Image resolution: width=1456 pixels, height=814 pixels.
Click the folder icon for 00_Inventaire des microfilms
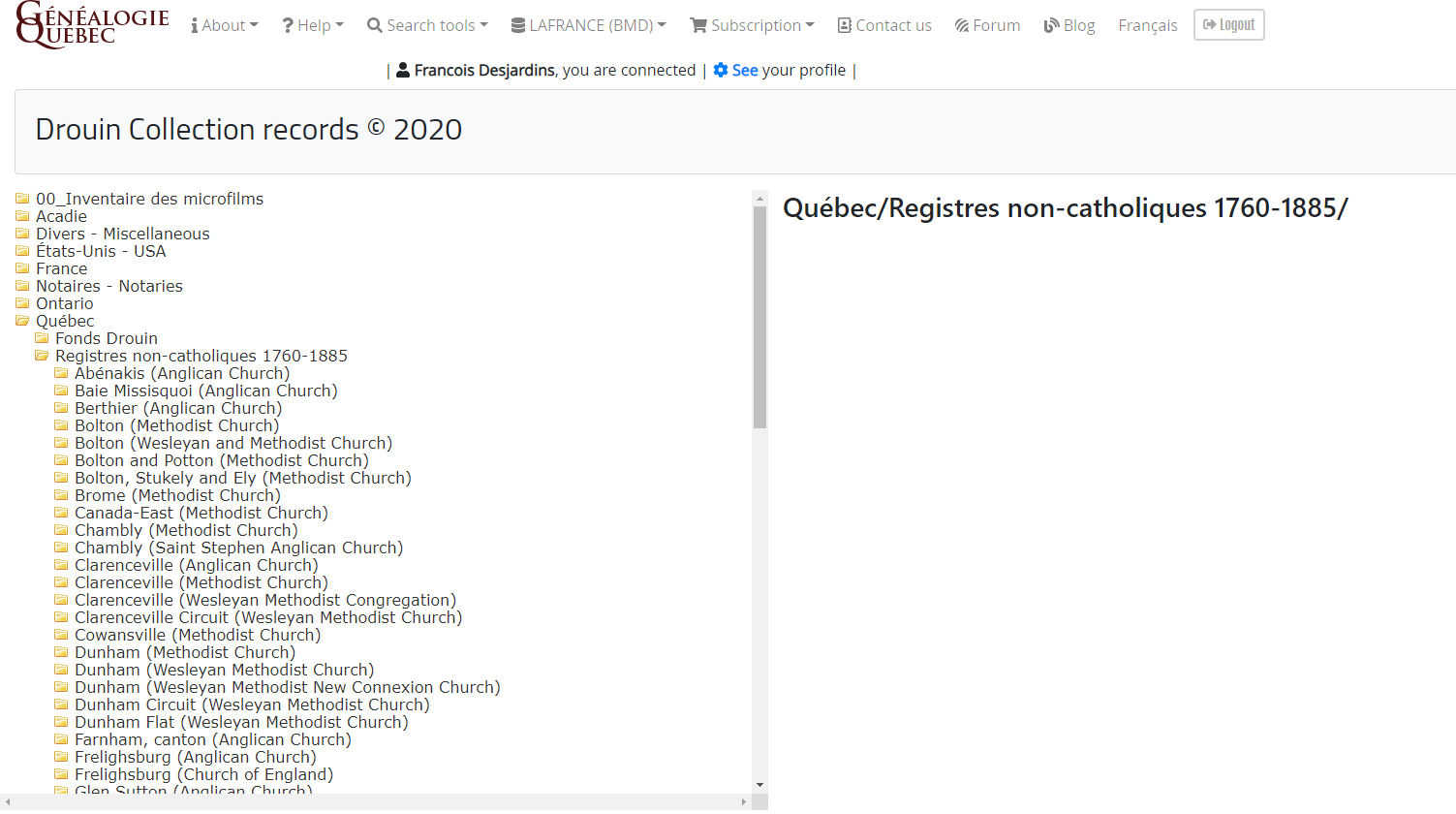[x=22, y=199]
